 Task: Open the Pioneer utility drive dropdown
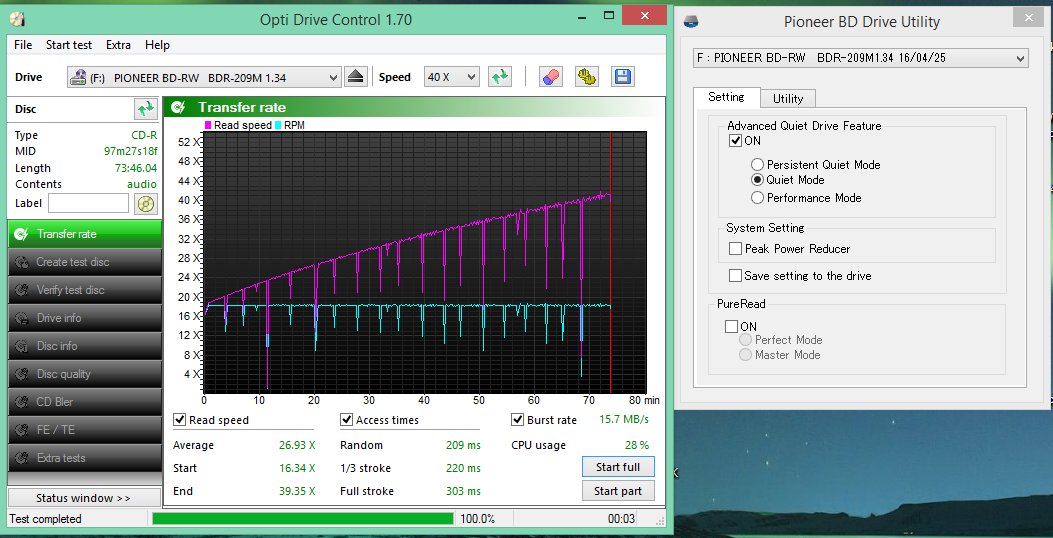pos(860,58)
